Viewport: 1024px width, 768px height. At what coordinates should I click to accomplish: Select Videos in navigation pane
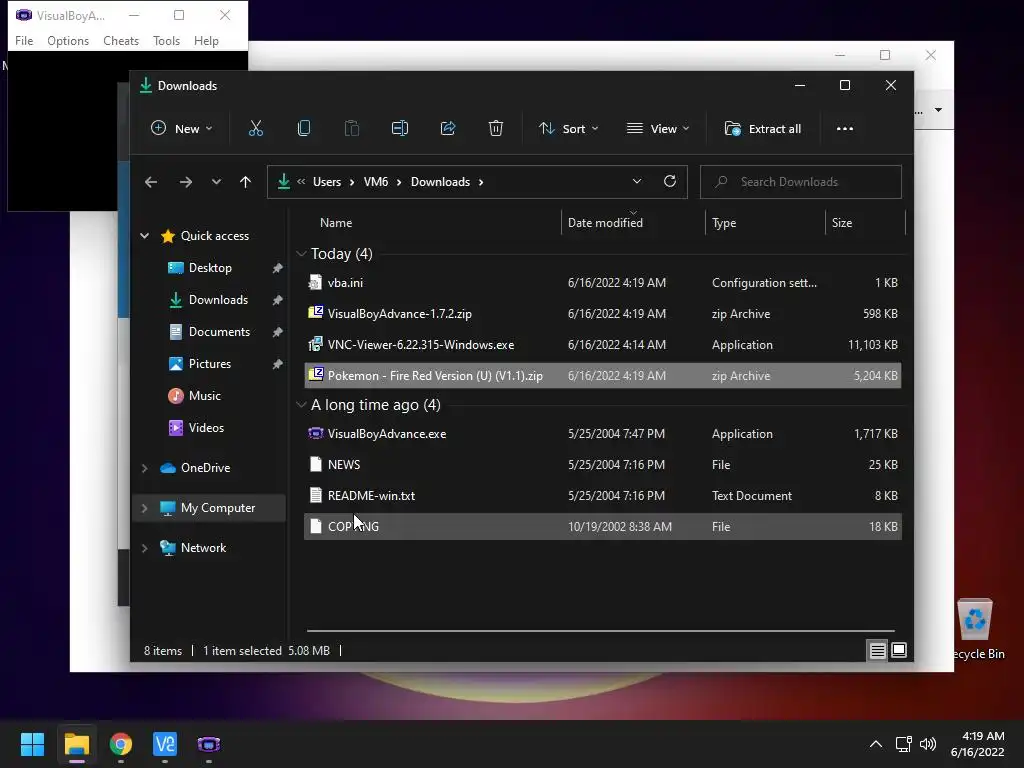(206, 428)
